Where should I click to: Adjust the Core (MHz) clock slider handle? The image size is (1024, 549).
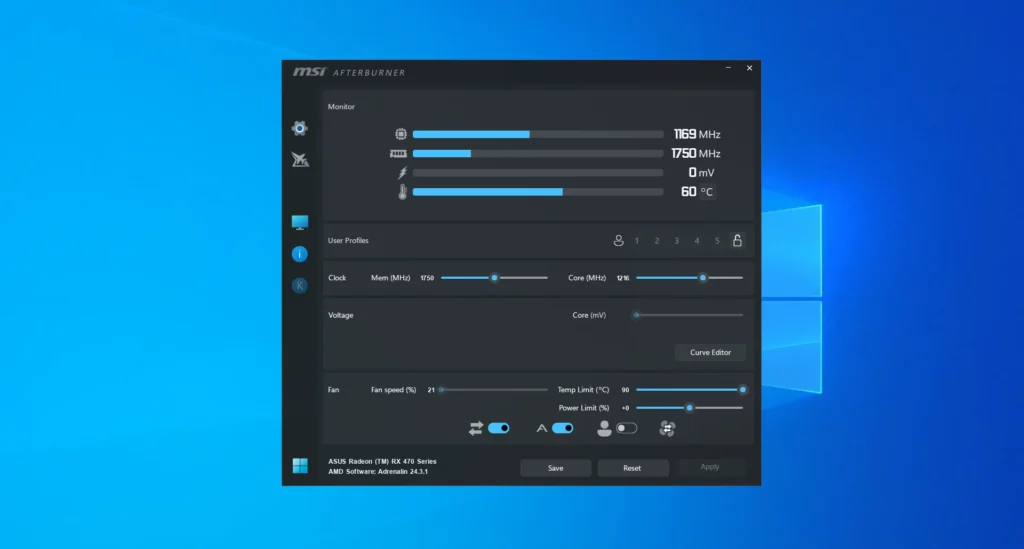703,277
